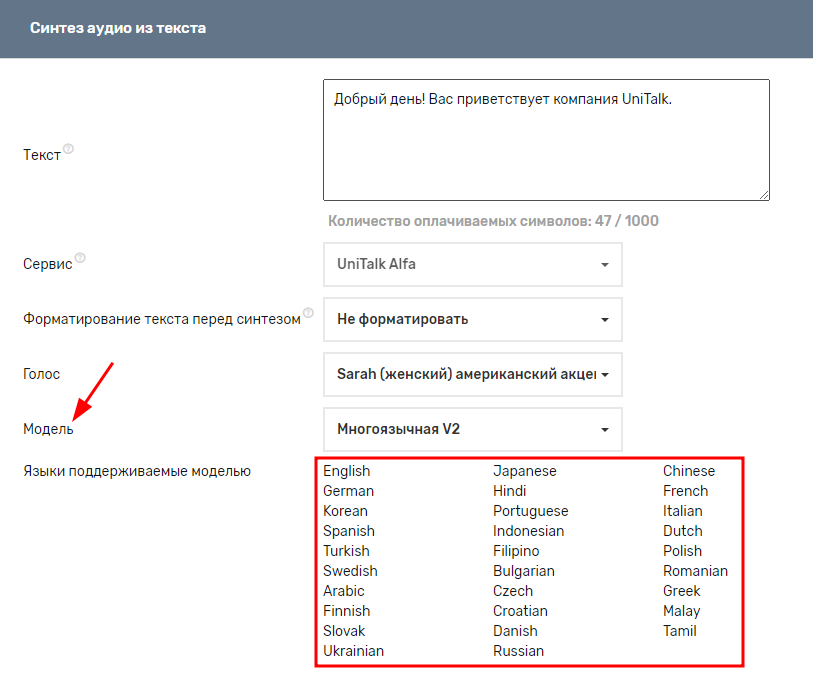This screenshot has height=673, width=813.
Task: Click Tamil in the languages list
Action: (x=679, y=631)
